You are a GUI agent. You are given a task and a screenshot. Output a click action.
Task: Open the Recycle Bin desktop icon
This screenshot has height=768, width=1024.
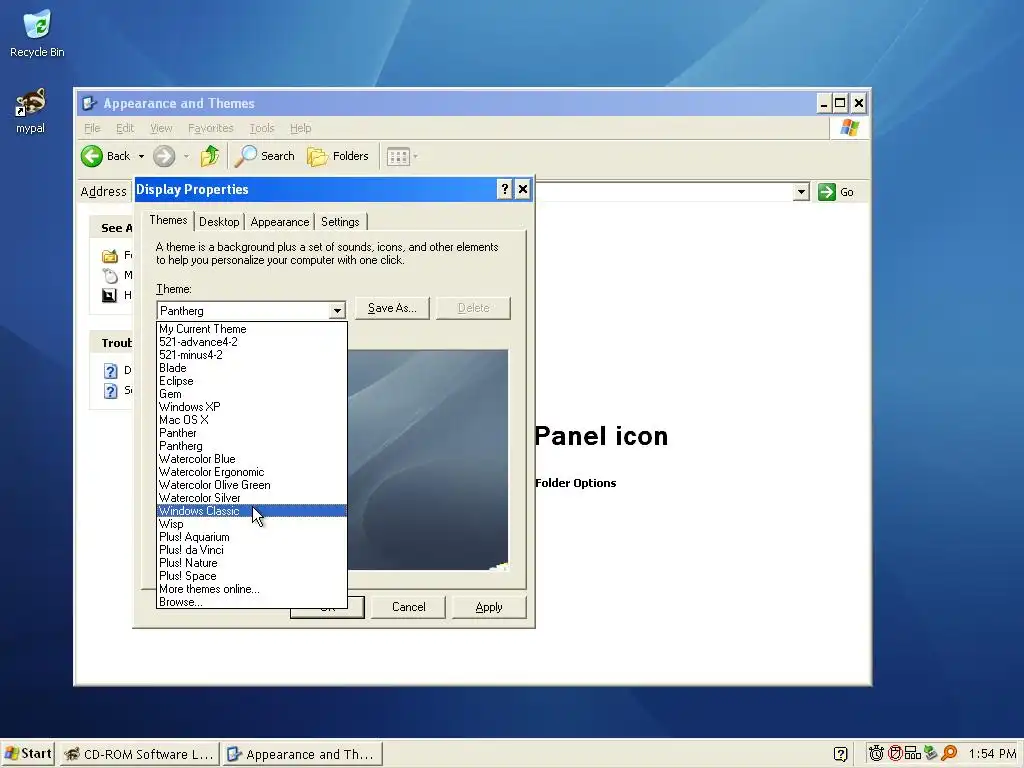(37, 34)
